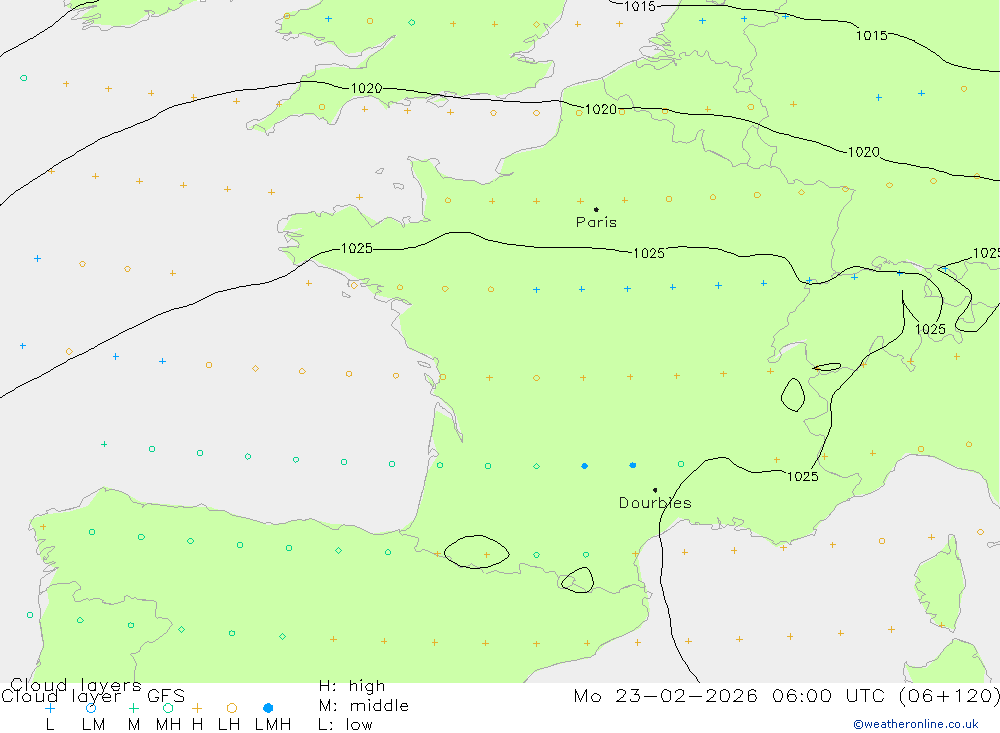This screenshot has width=1000, height=733.
Task: Open the weatheronline.co.uk copyright link
Action: point(916,724)
